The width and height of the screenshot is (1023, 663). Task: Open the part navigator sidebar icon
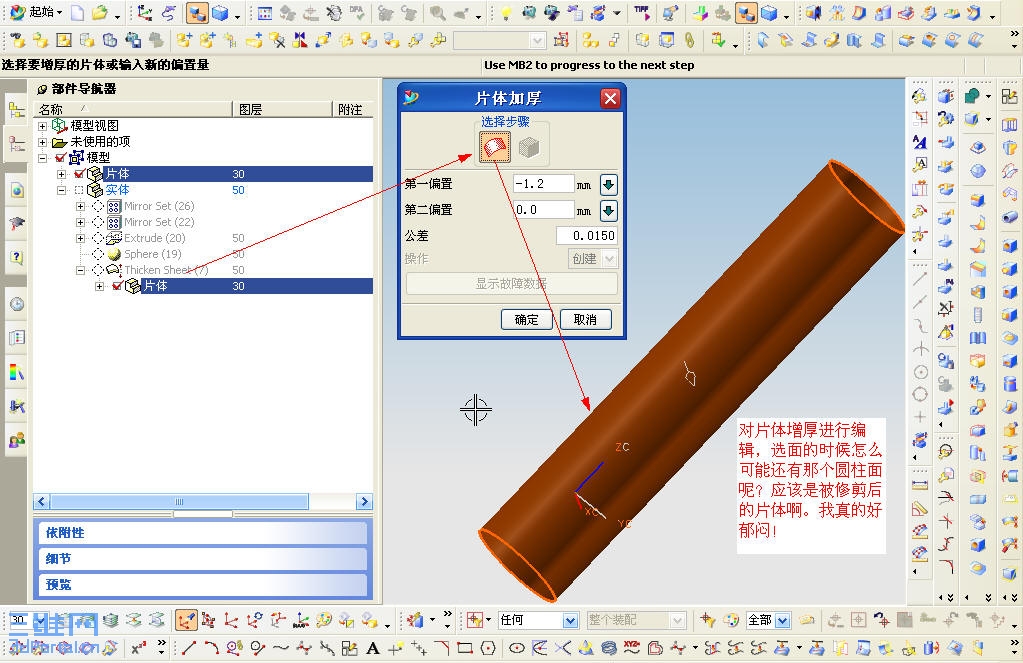coord(17,143)
